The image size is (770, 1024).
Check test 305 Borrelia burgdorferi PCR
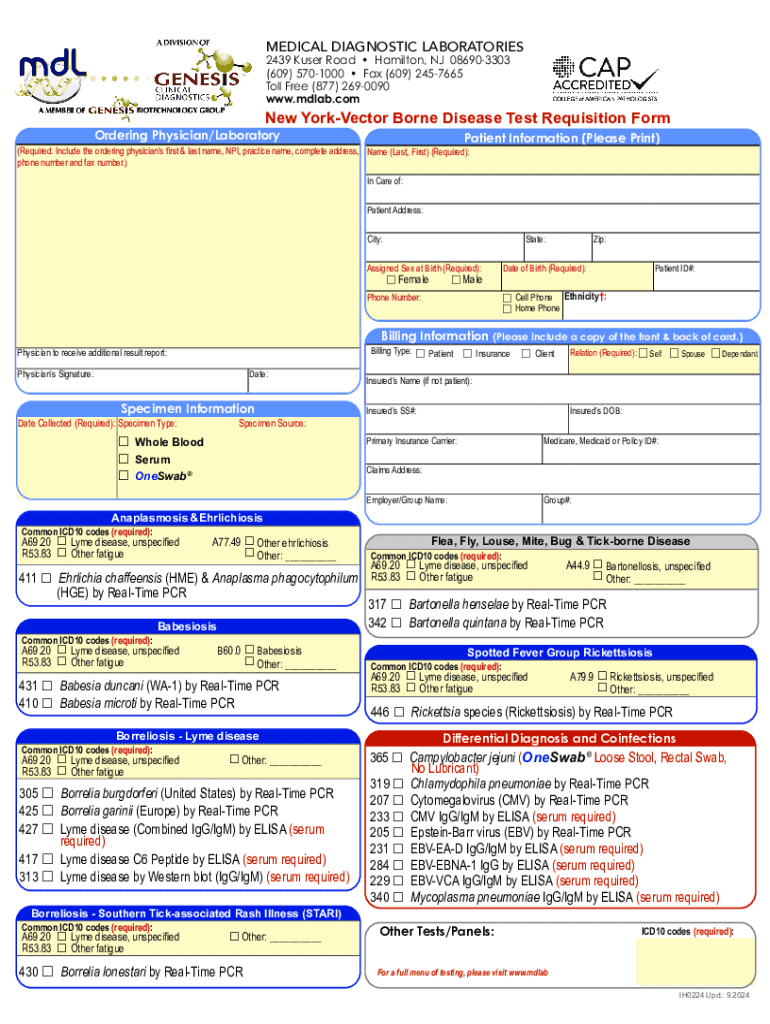pyautogui.click(x=45, y=794)
